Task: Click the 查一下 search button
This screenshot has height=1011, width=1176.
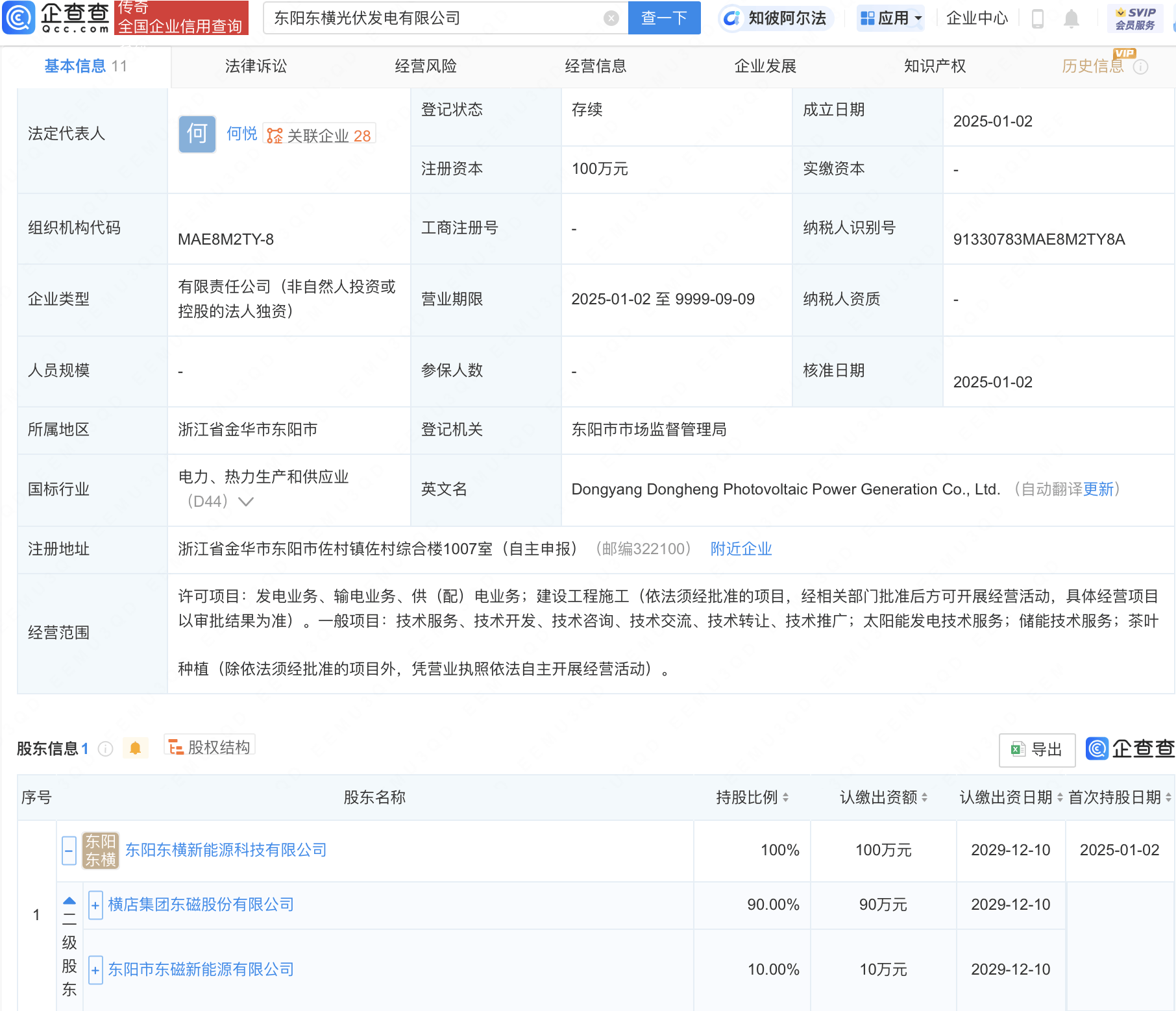Action: [x=665, y=18]
